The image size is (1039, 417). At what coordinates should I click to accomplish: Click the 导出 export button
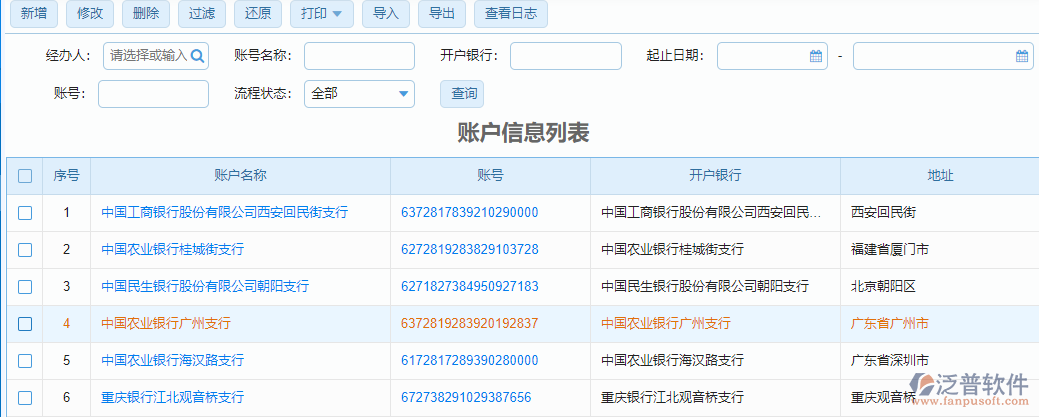click(x=441, y=14)
